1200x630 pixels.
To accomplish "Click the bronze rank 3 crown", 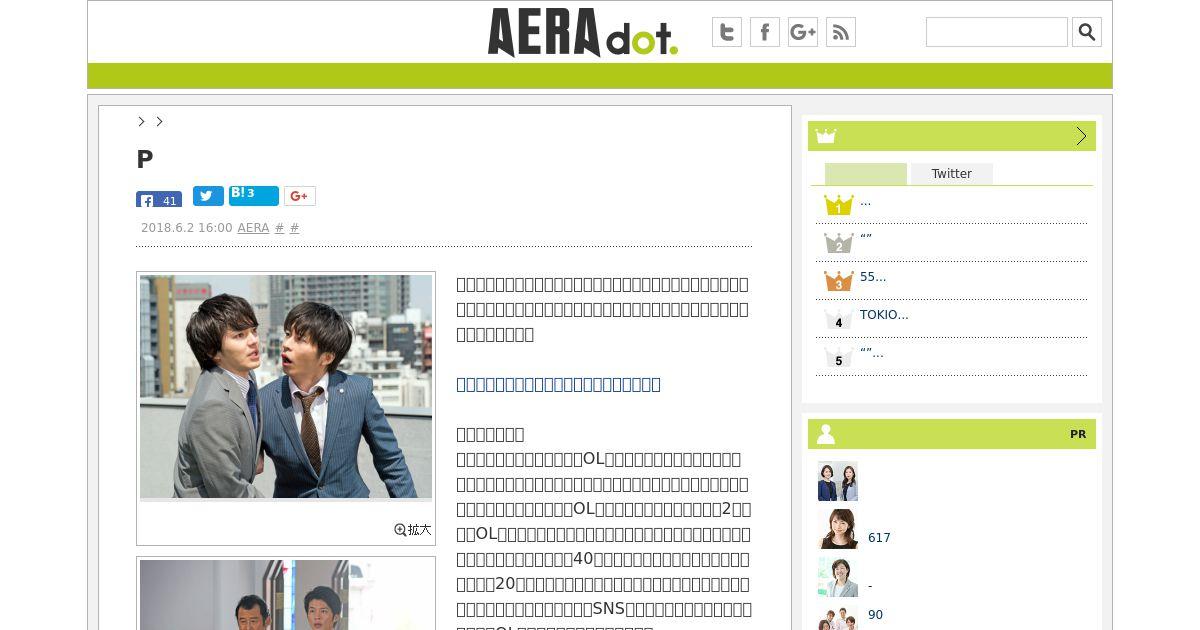I will tap(838, 281).
